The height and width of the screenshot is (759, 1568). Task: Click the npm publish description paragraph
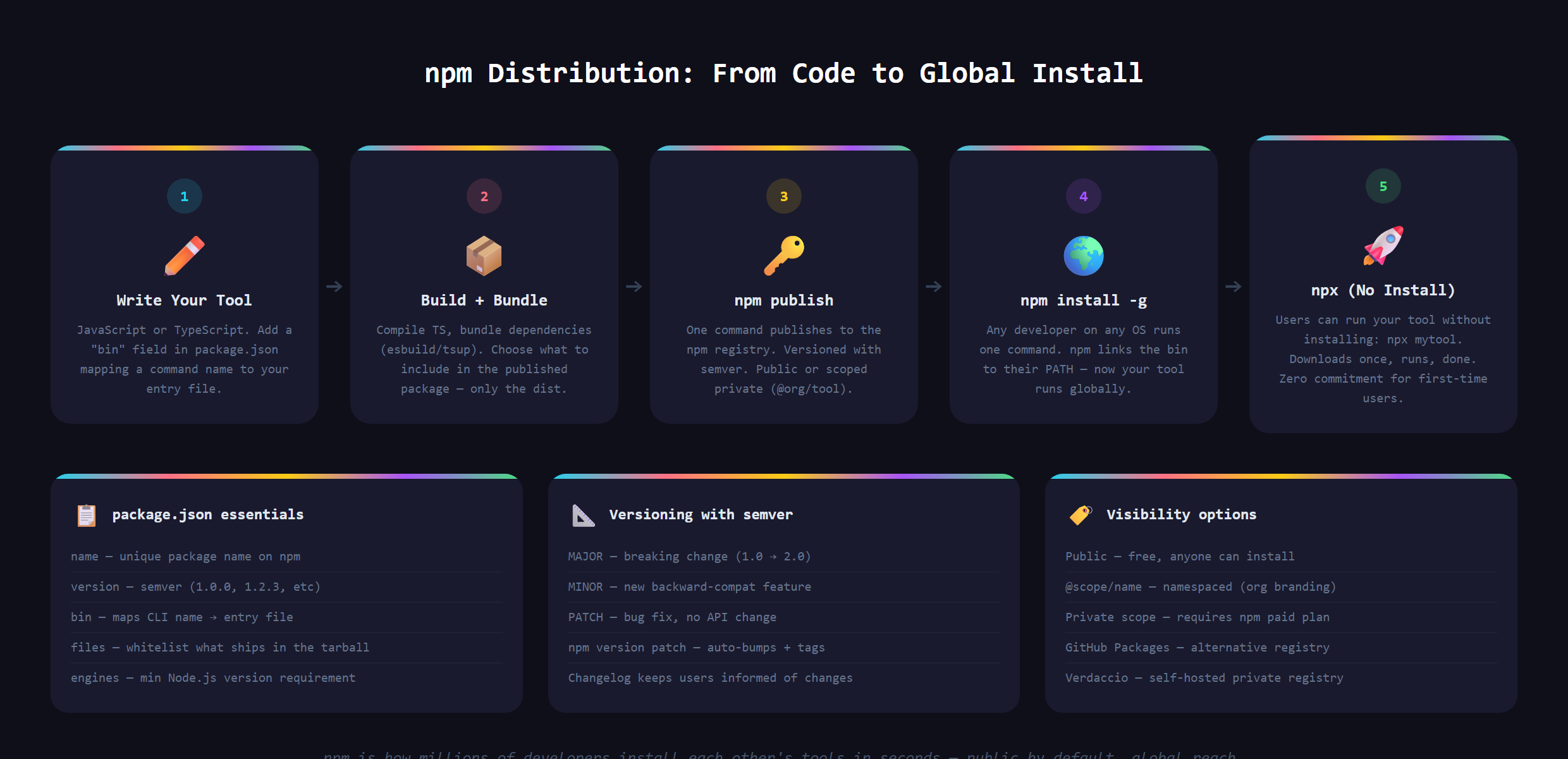pos(784,359)
